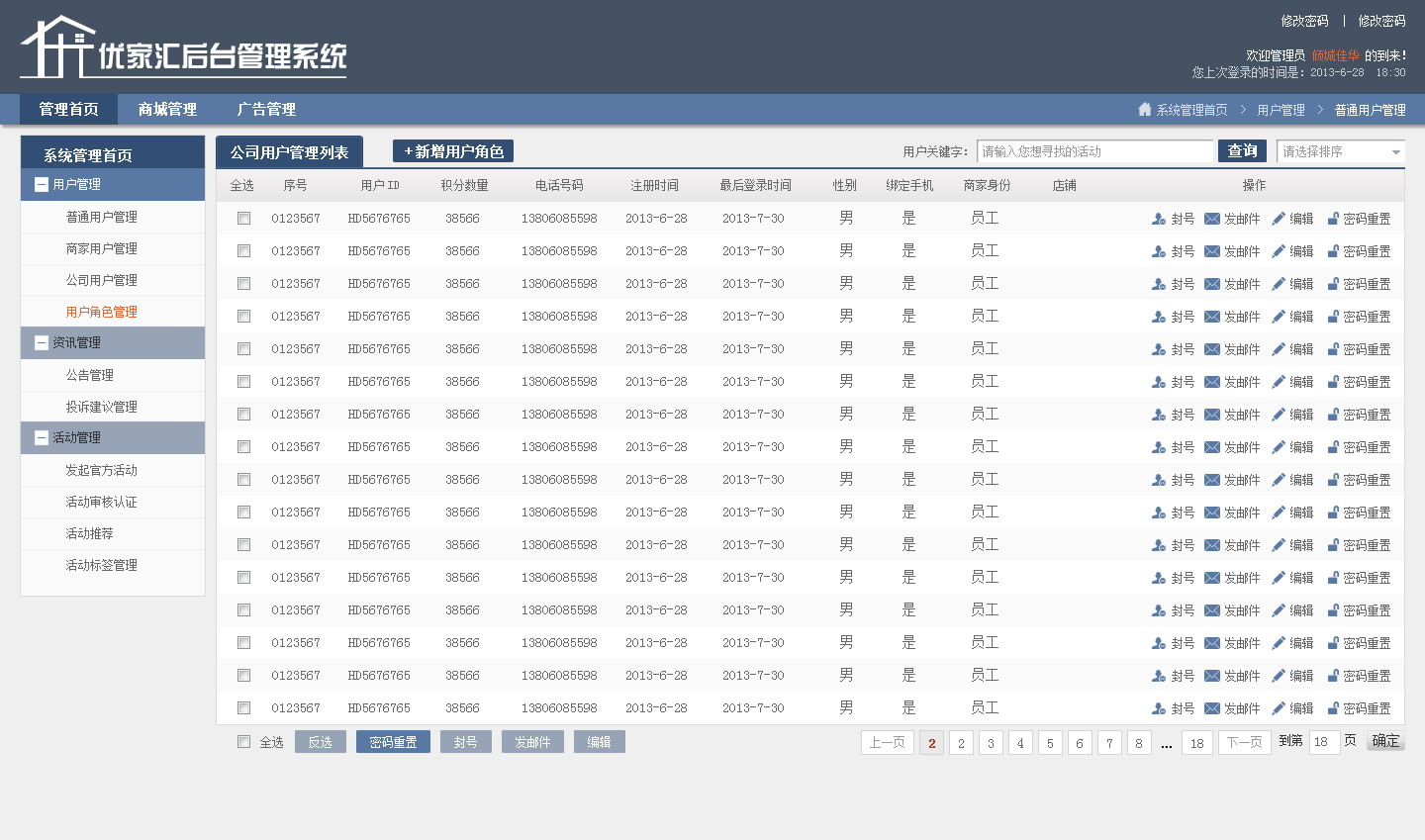This screenshot has height=840, width=1425.
Task: Click the 积分数量 column header
Action: [464, 185]
